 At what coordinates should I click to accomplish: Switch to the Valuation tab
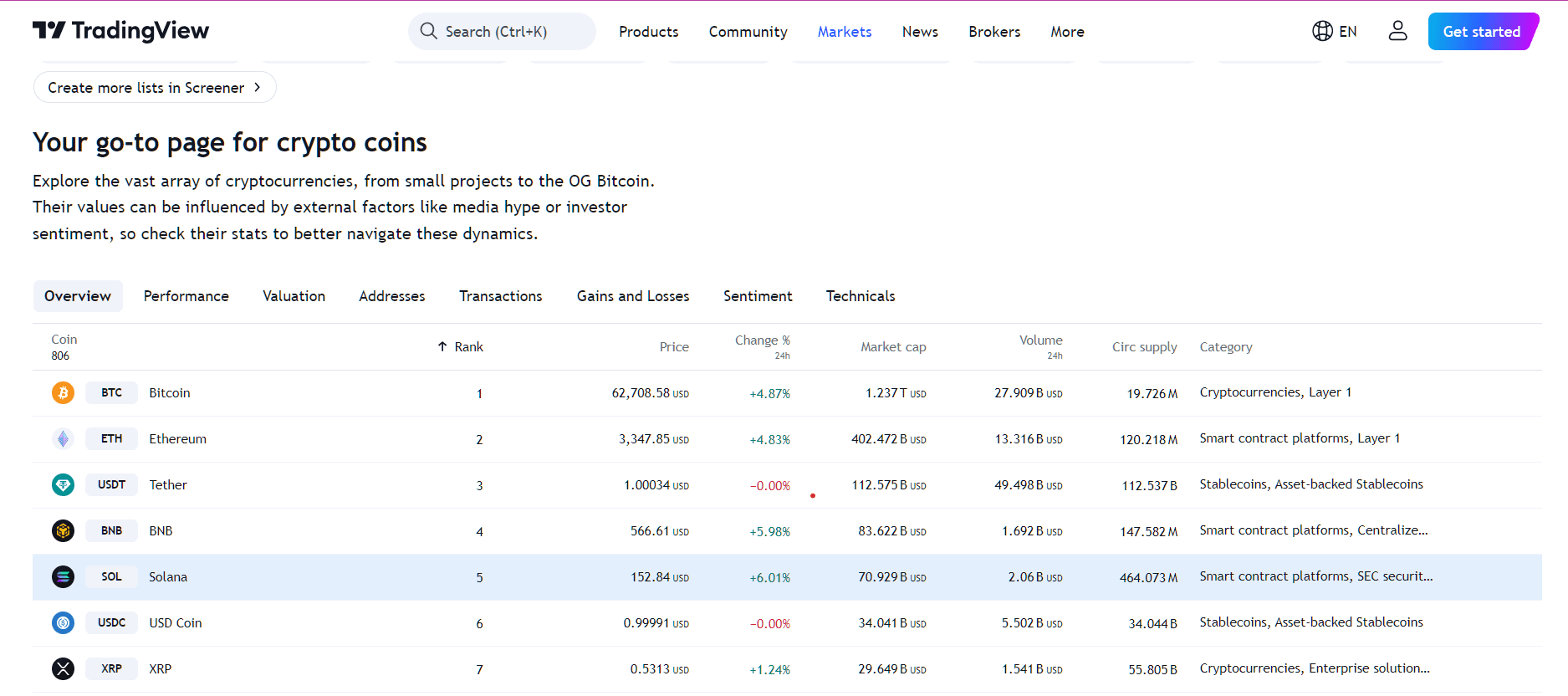294,296
